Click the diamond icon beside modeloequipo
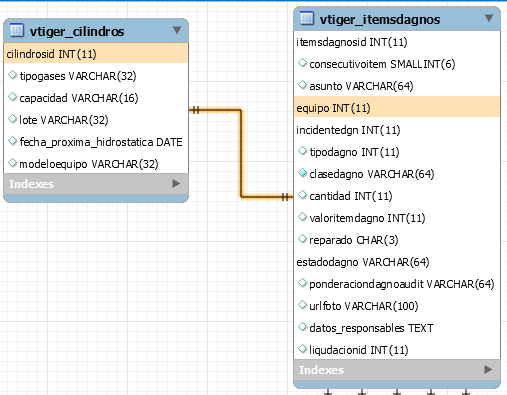The image size is (507, 395). (x=12, y=163)
